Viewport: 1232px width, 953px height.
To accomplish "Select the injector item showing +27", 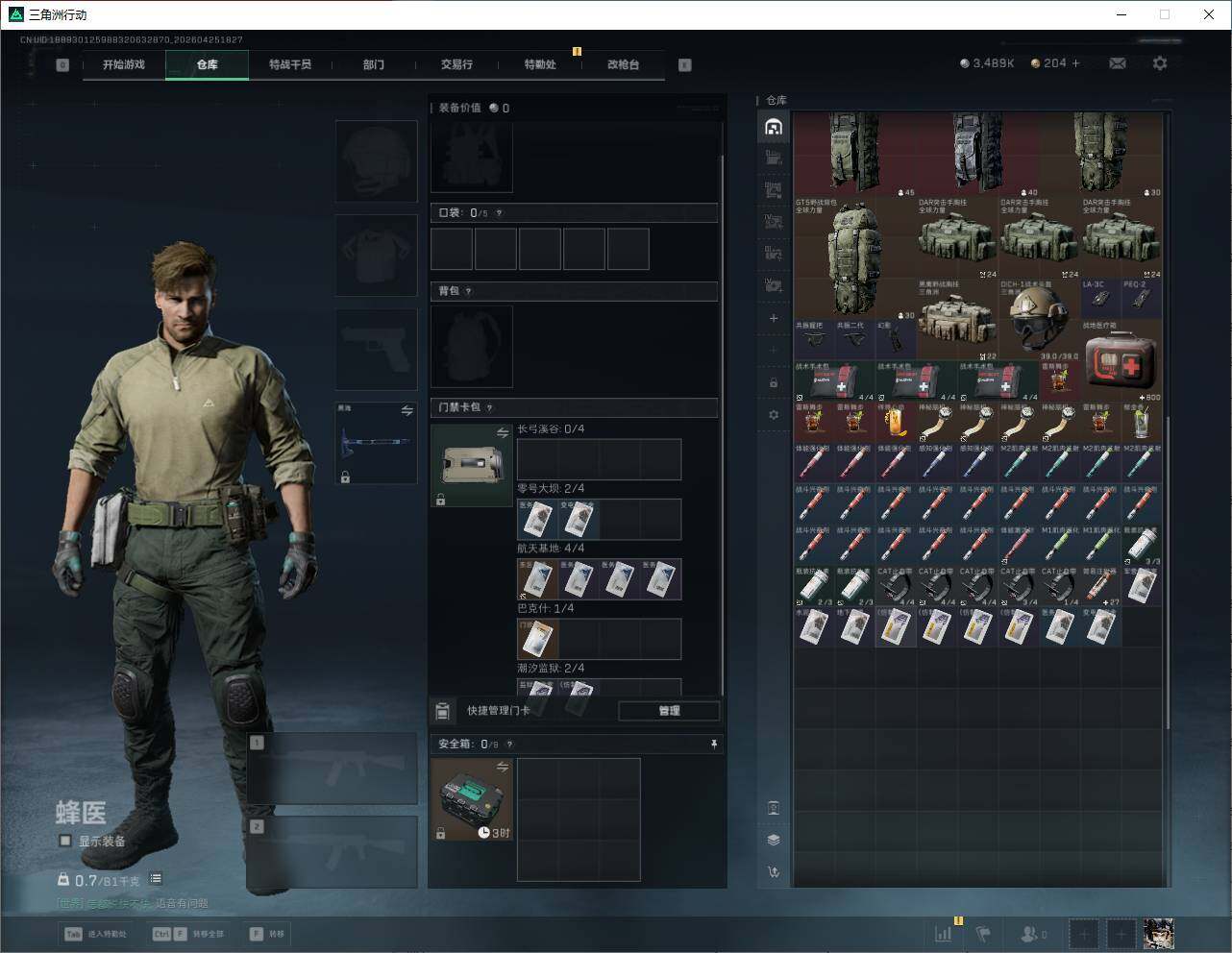I will (1100, 585).
